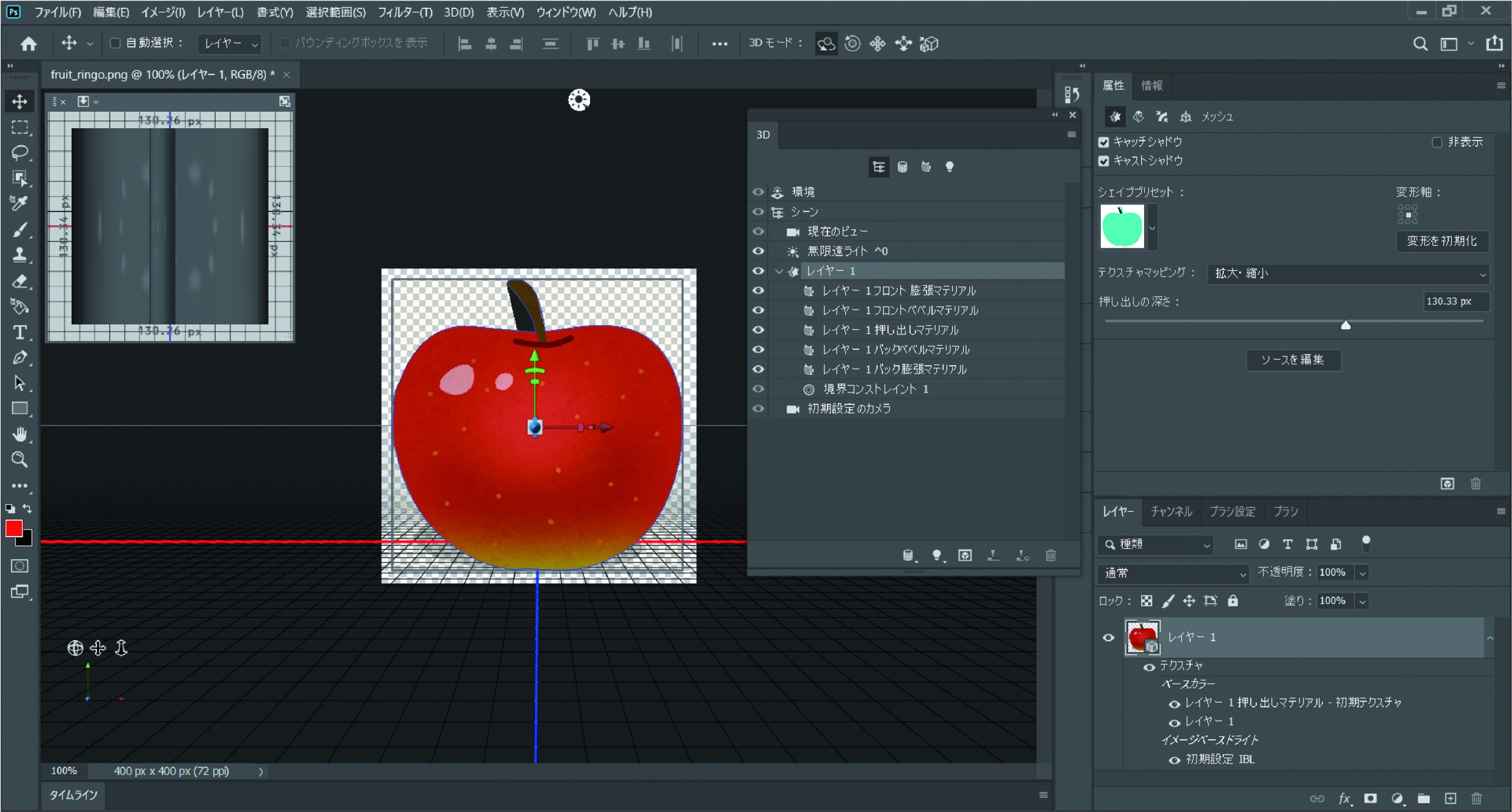Uncheck キャッチシャドウ checkbox
Screen dimensions: 1512x812
[x=1104, y=142]
